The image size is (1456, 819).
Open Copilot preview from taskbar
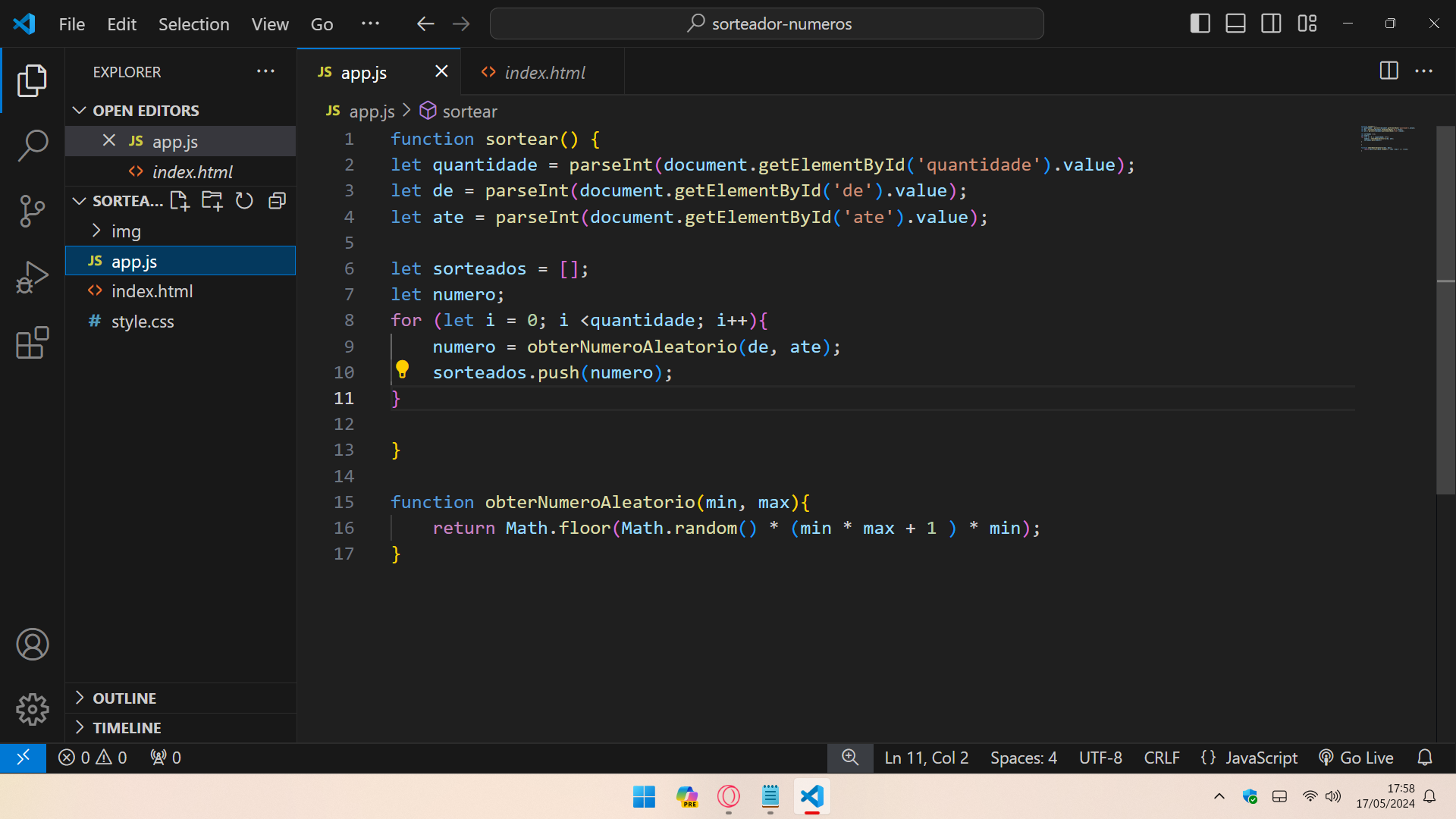coord(687,796)
